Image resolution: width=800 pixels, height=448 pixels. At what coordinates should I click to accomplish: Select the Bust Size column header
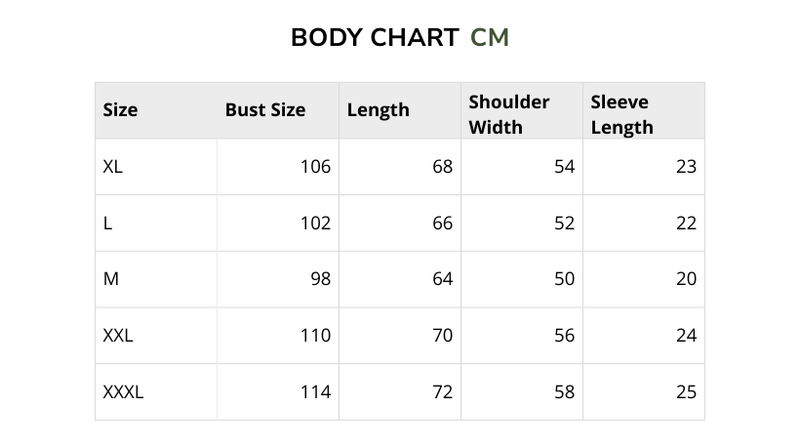(265, 110)
